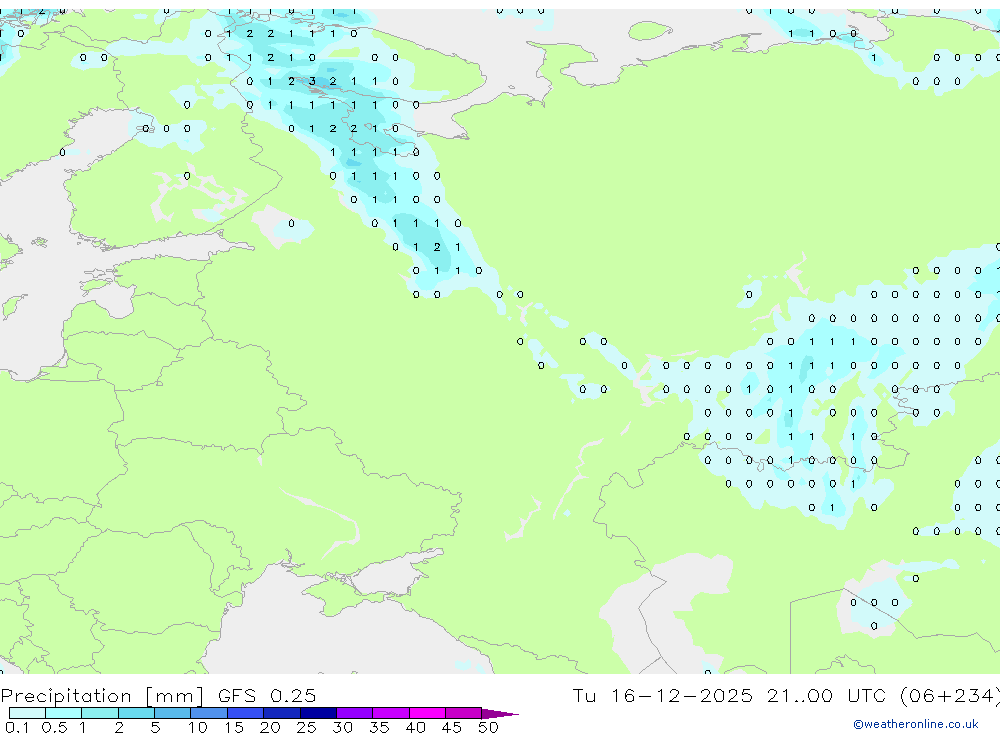1000x733 pixels.
Task: Click the '50' legend scale label
Action: click(x=488, y=727)
